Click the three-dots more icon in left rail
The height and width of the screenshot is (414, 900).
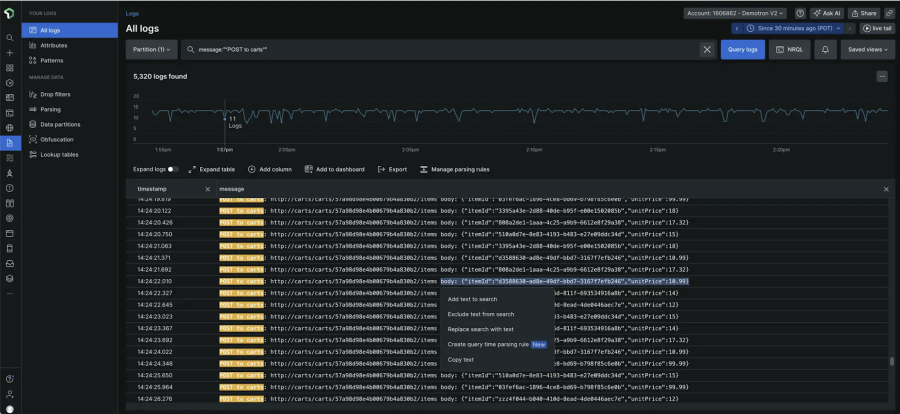tap(10, 293)
